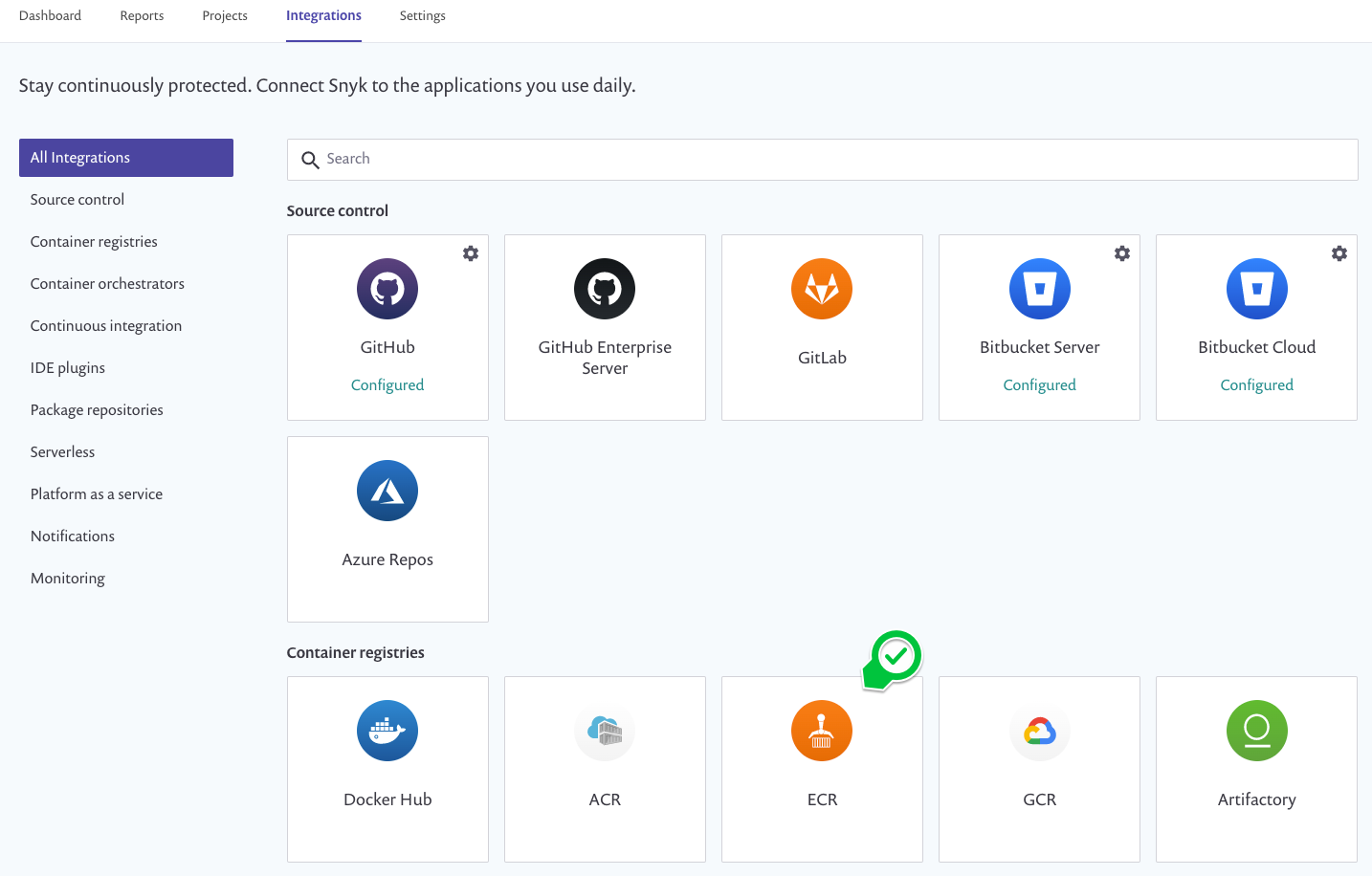Open the Artifactory card label
The height and width of the screenshot is (876, 1372).
(x=1257, y=799)
